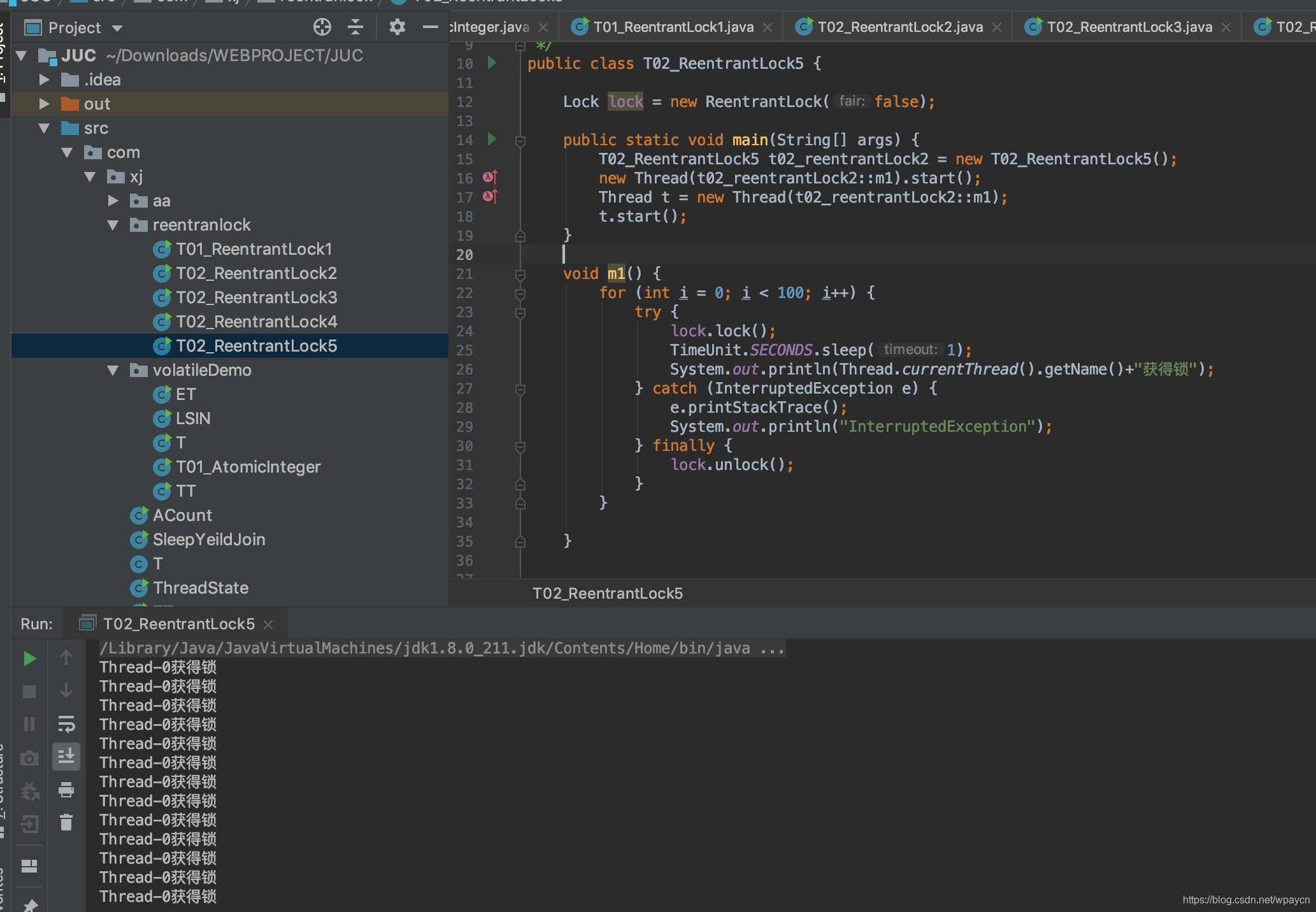Fold the for loop at line 22
This screenshot has width=1316, height=912.
click(x=520, y=294)
